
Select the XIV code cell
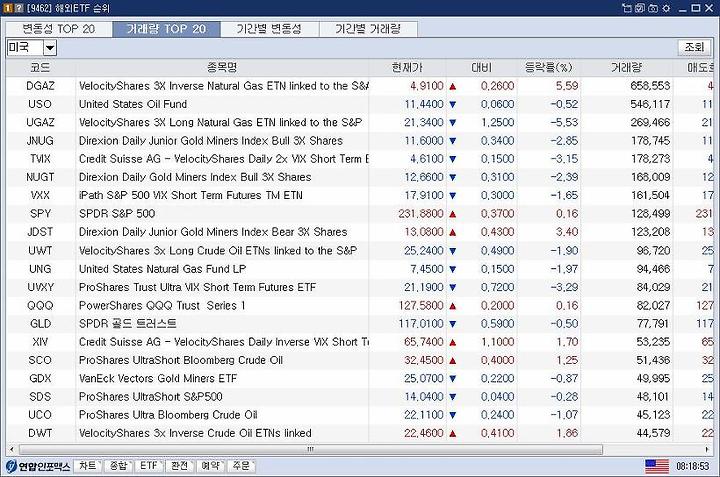[40, 342]
